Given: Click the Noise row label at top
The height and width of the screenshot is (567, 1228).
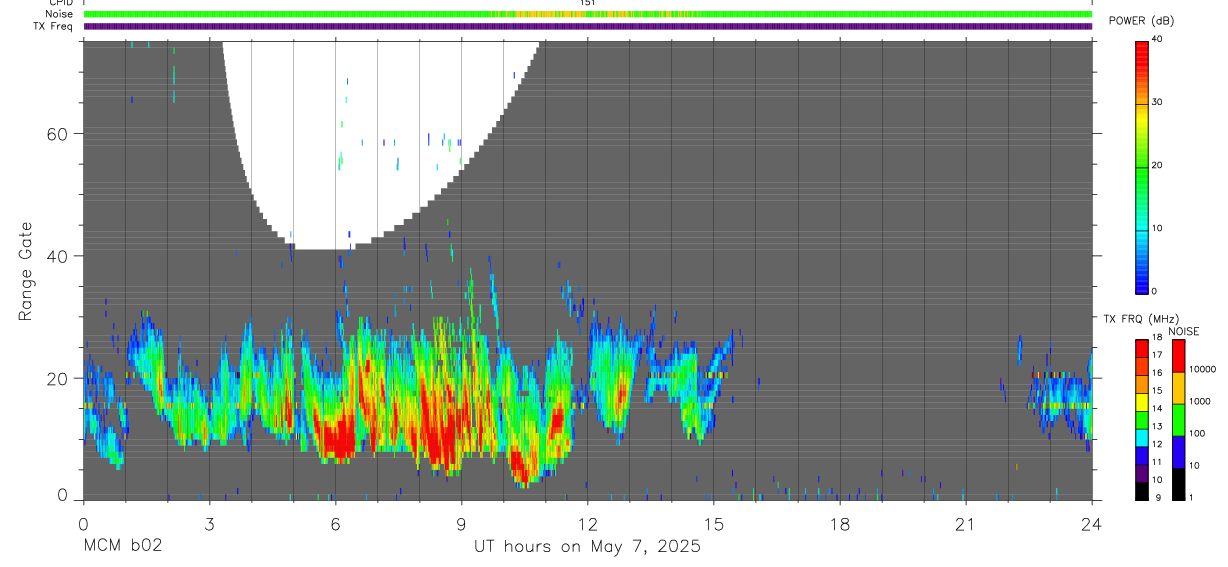Looking at the screenshot, I should 59,14.
